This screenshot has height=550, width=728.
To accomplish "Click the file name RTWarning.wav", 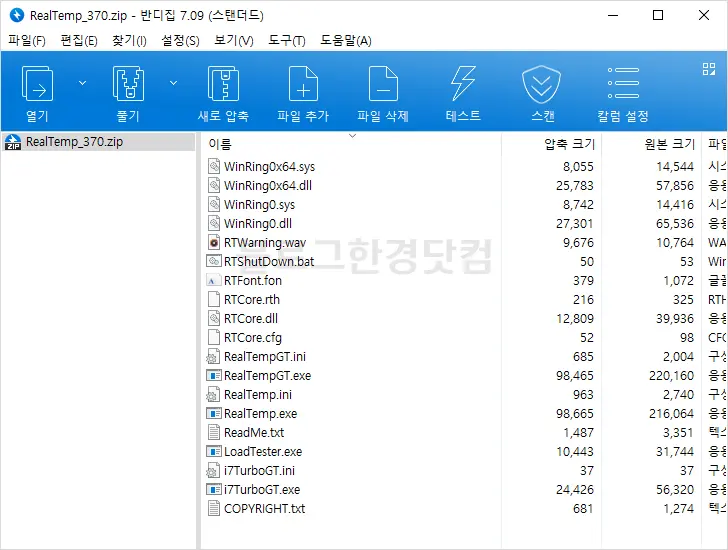I will click(265, 243).
